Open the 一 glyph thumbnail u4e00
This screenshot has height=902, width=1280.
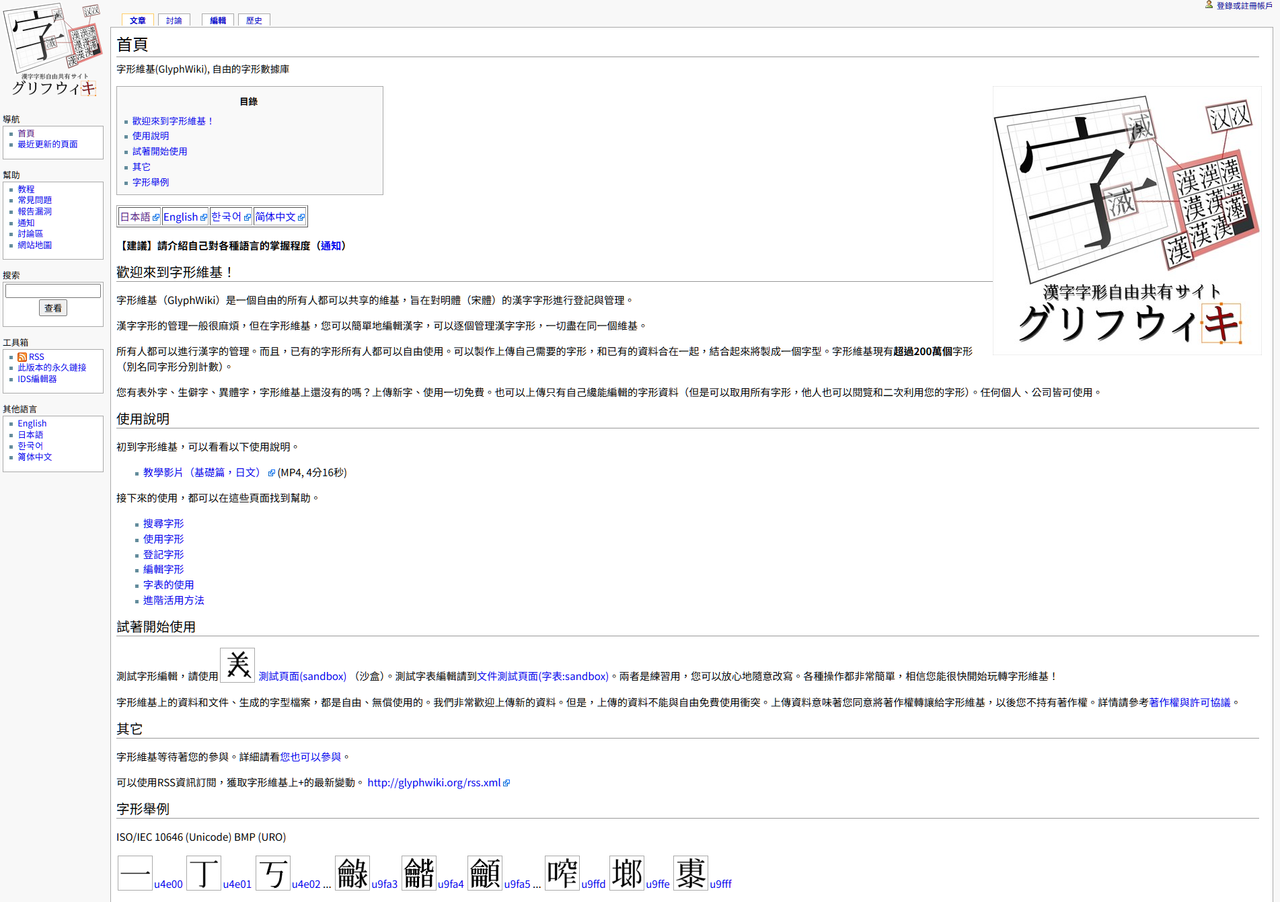tap(134, 873)
